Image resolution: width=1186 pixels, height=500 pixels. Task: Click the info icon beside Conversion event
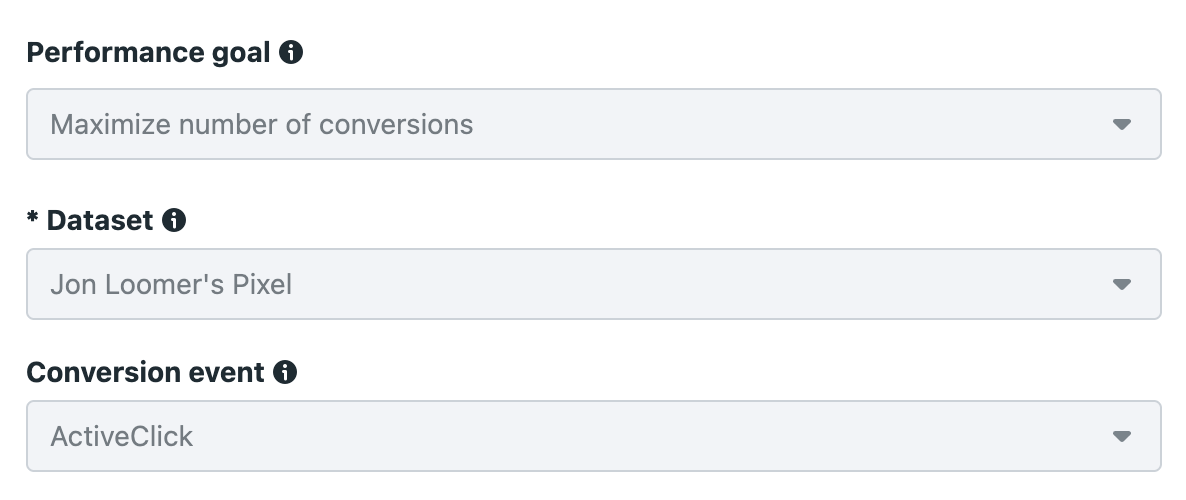pyautogui.click(x=285, y=372)
